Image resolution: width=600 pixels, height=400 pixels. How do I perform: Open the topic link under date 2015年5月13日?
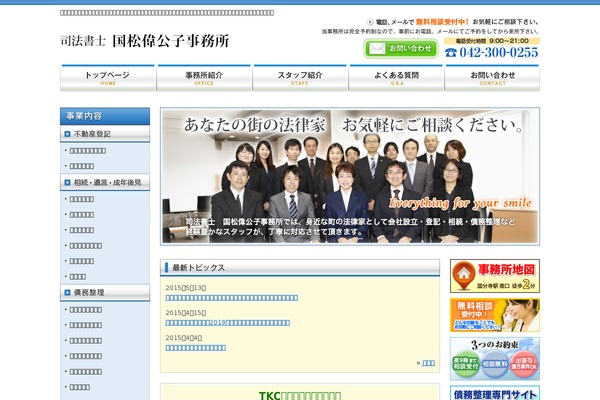coord(232,298)
